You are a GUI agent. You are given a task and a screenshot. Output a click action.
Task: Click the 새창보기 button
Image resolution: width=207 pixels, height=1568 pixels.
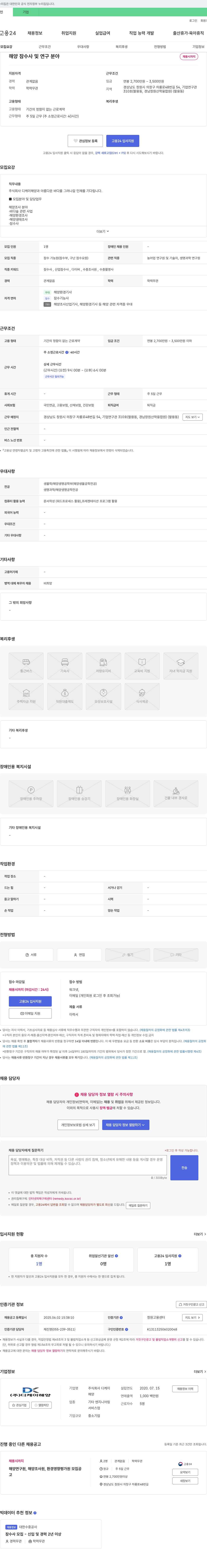(185, 1481)
